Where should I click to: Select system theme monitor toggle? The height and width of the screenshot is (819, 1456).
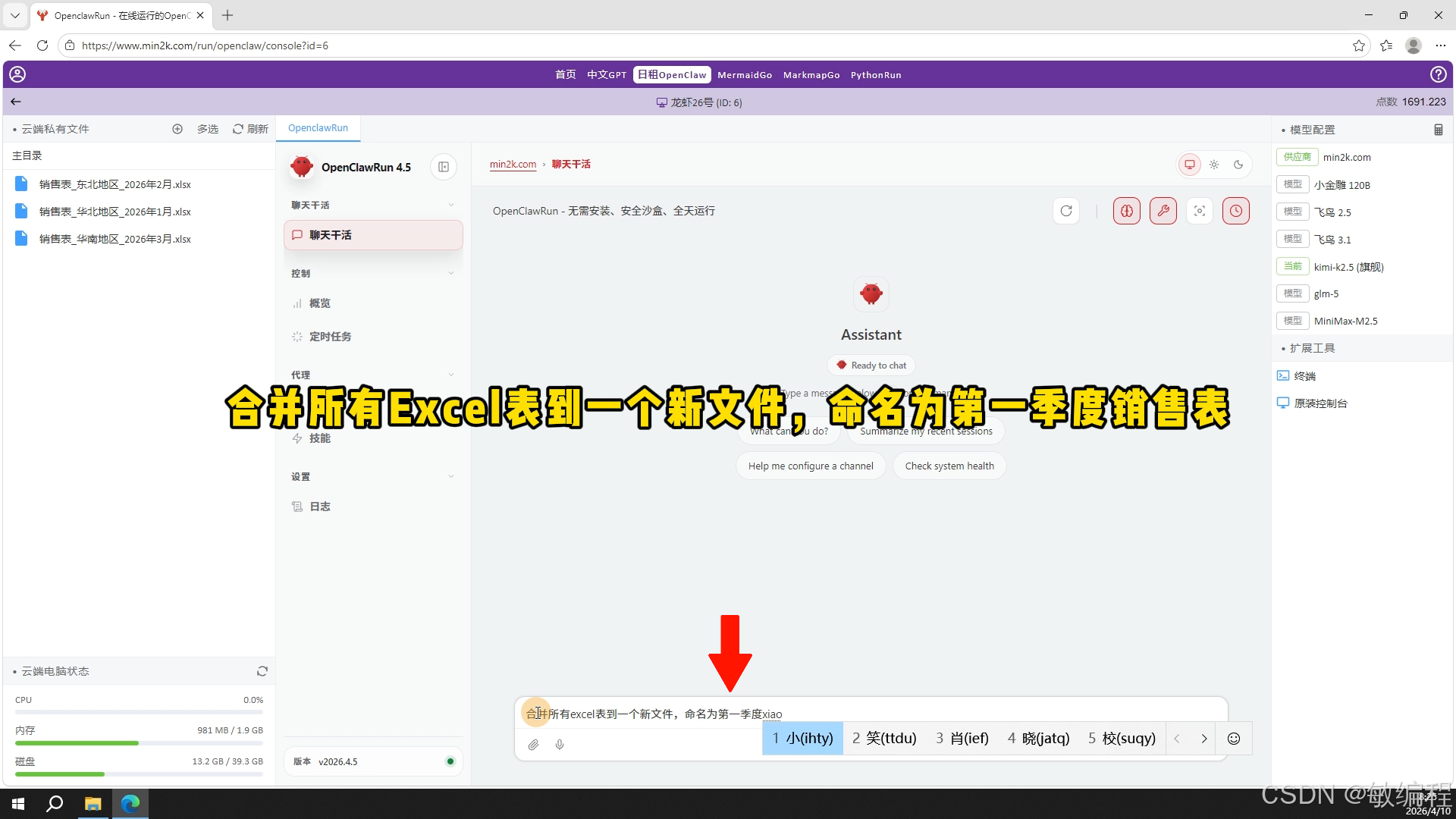click(x=1189, y=165)
